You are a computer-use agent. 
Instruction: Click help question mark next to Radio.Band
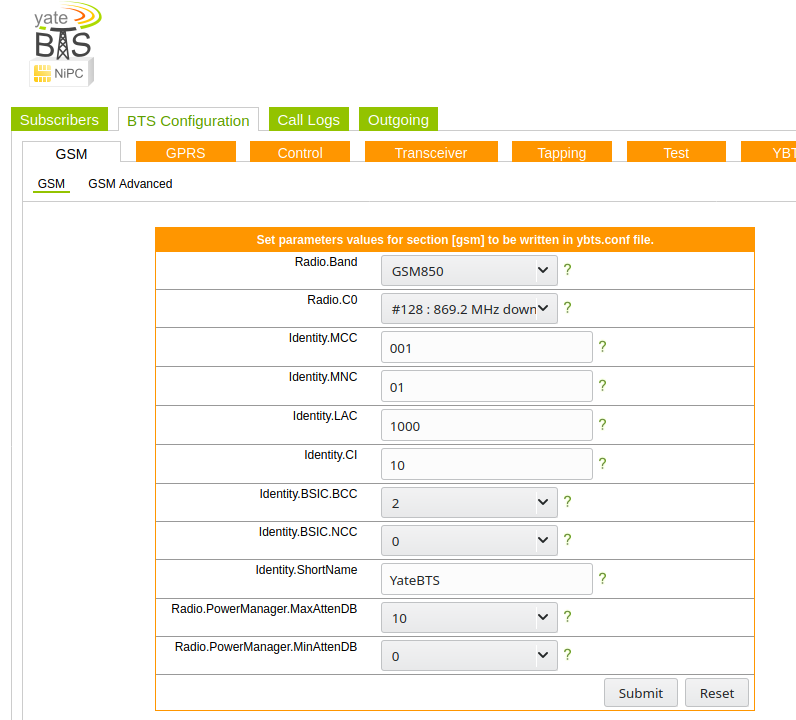tap(567, 270)
